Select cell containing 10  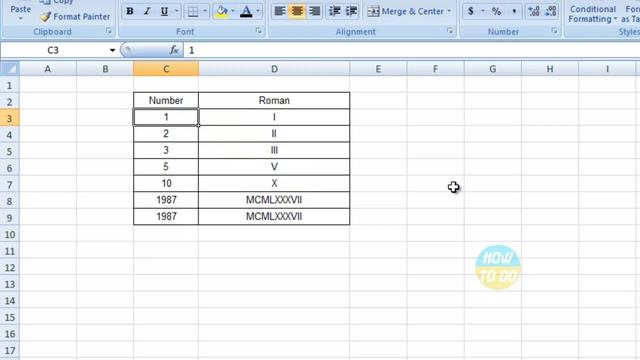pos(166,183)
